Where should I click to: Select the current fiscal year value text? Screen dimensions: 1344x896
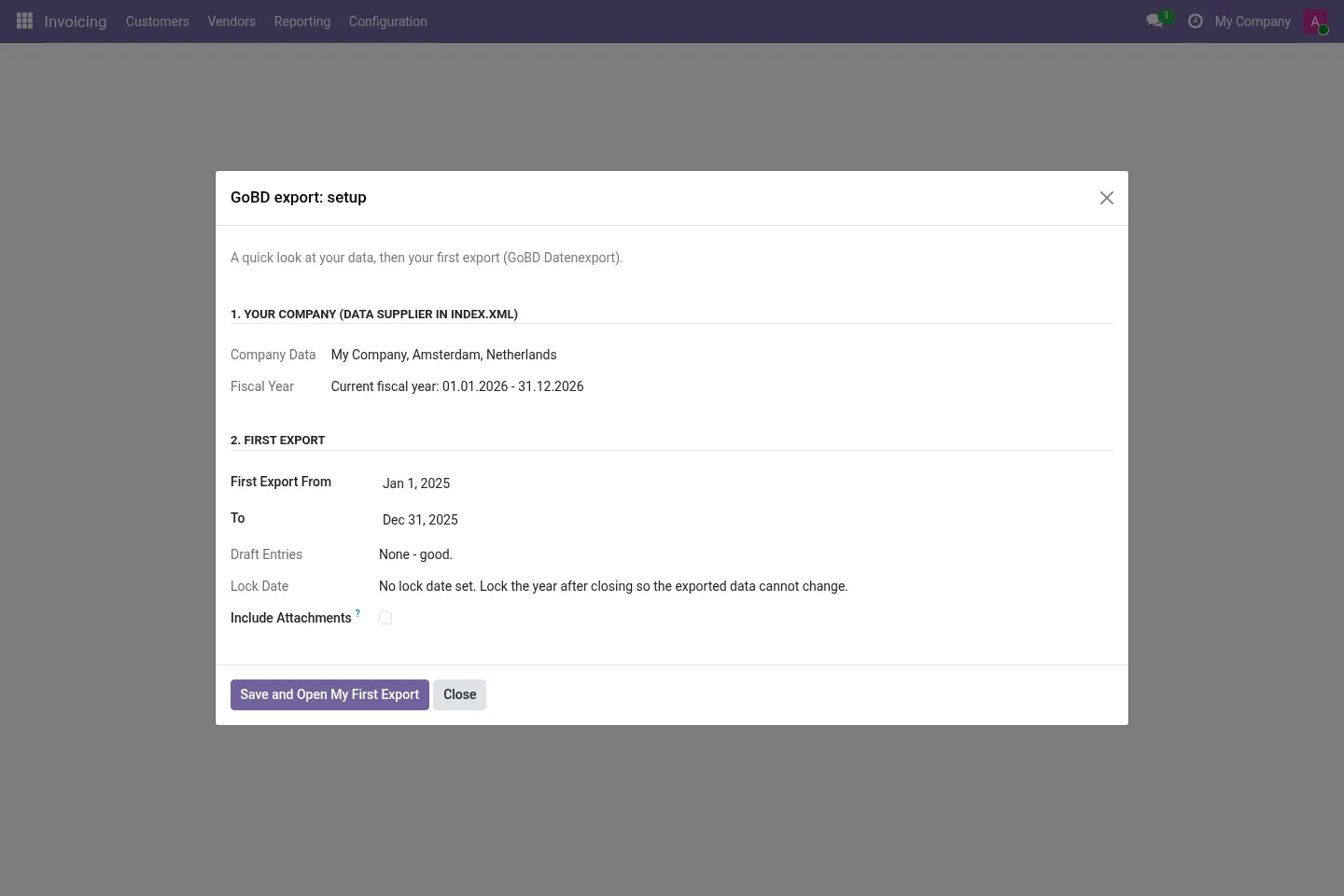(x=457, y=386)
